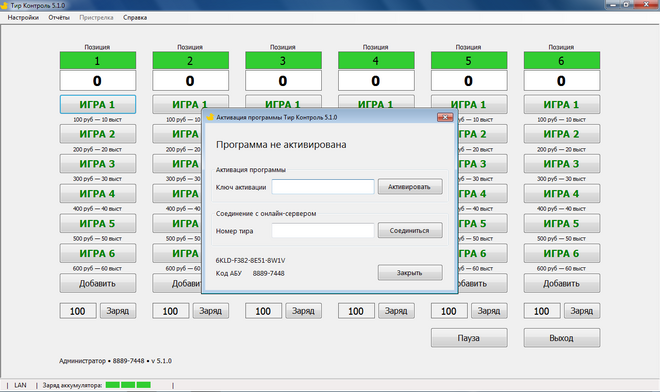Image resolution: width=660 pixels, height=392 pixels.
Task: Focus the Ключ активации input field
Action: [323, 187]
